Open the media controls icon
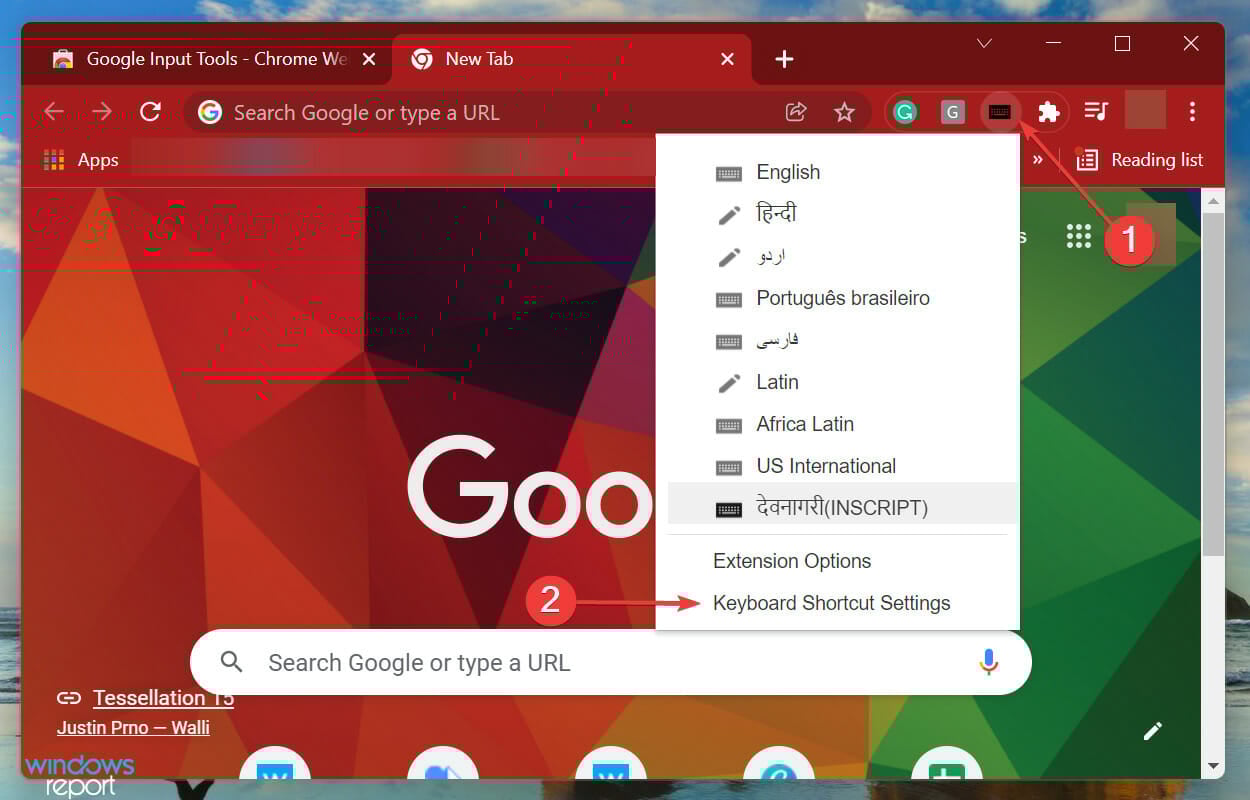This screenshot has height=800, width=1250. tap(1097, 112)
